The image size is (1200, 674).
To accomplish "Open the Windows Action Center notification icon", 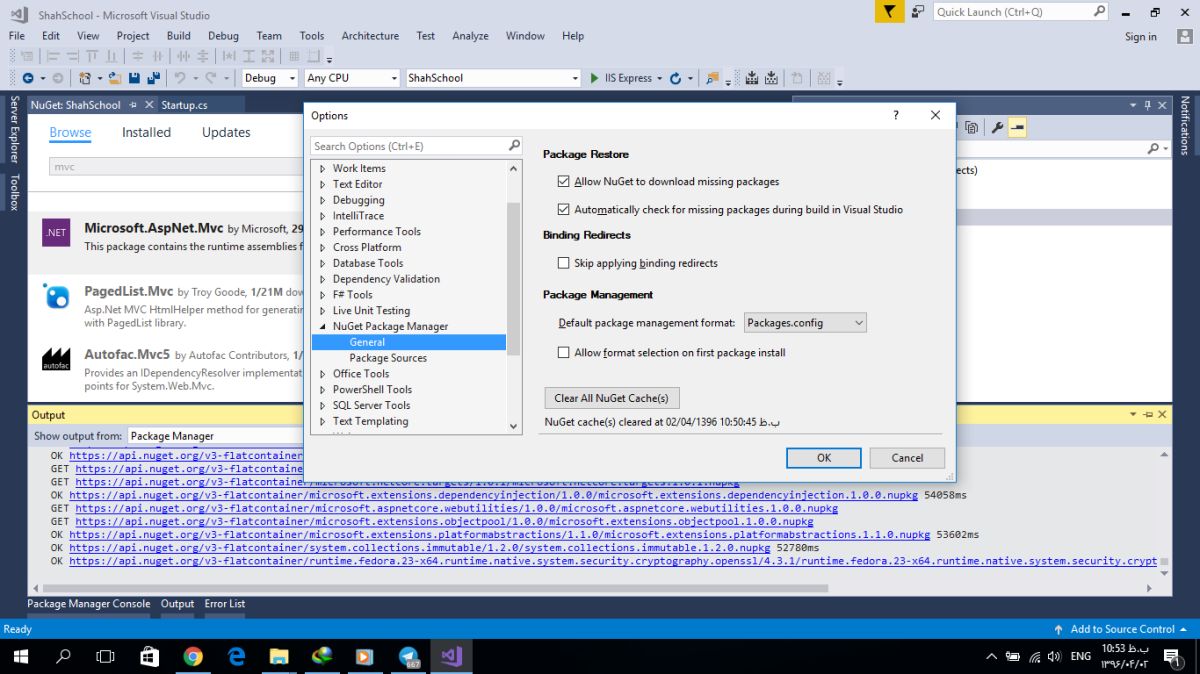I will point(1171,656).
